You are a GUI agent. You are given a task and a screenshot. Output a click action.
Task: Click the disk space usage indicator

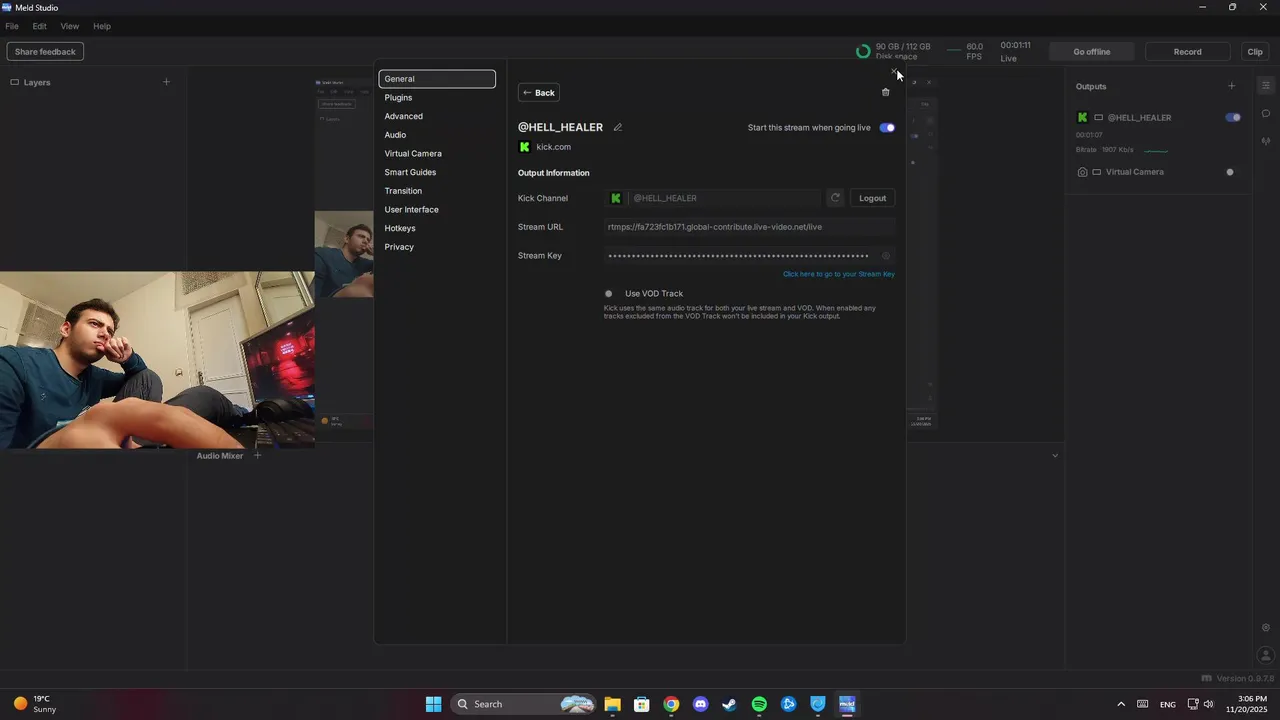point(893,52)
